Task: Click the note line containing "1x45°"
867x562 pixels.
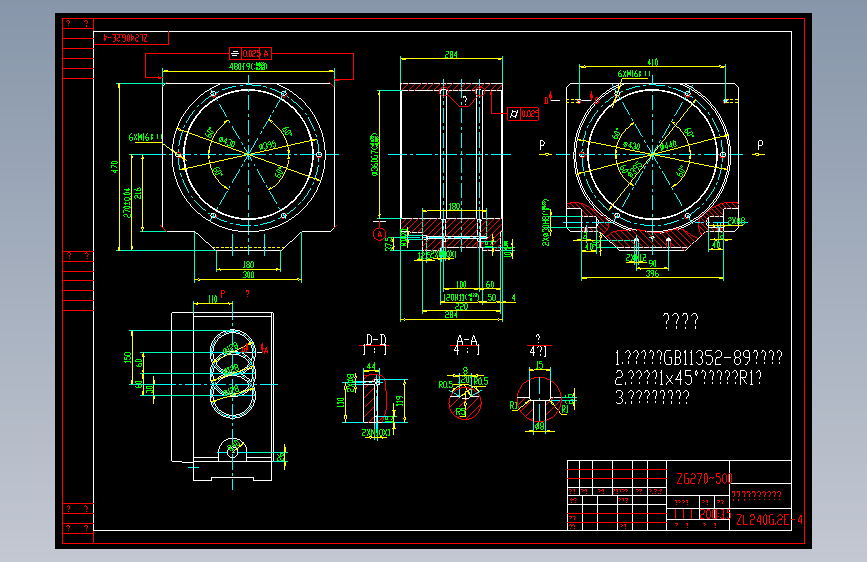Action: (x=688, y=378)
